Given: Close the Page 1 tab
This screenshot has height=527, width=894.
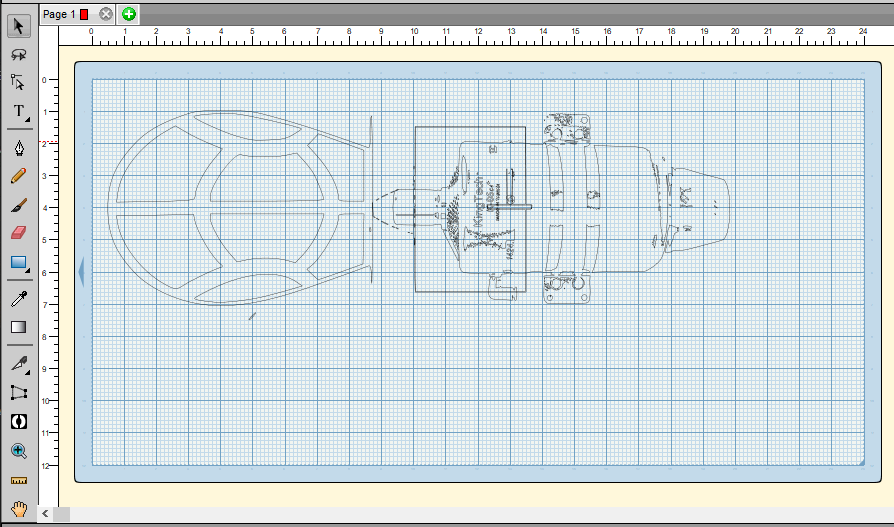Looking at the screenshot, I should (x=105, y=14).
